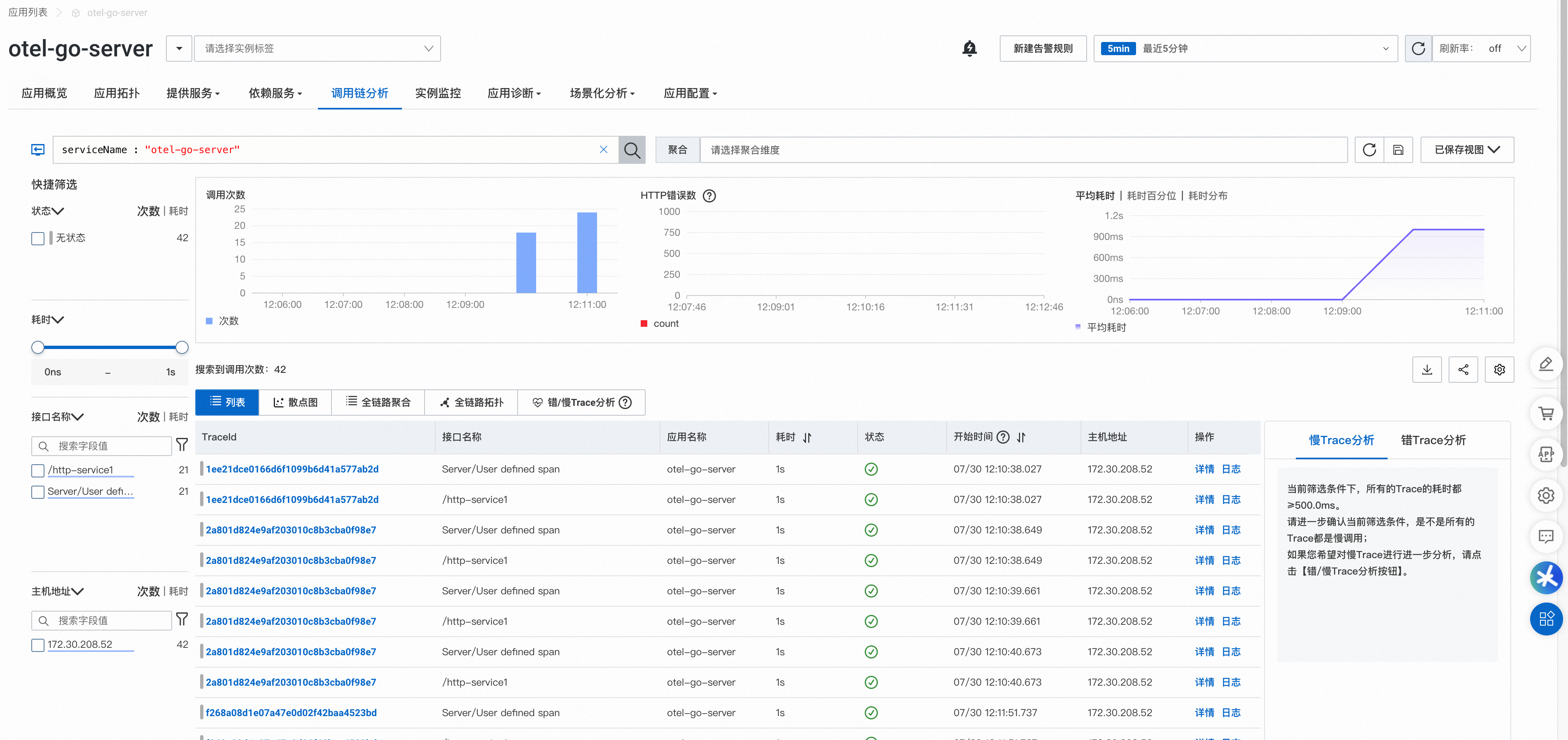The image size is (1568, 740).
Task: Switch to 应用拓扑 tab
Action: pyautogui.click(x=116, y=93)
